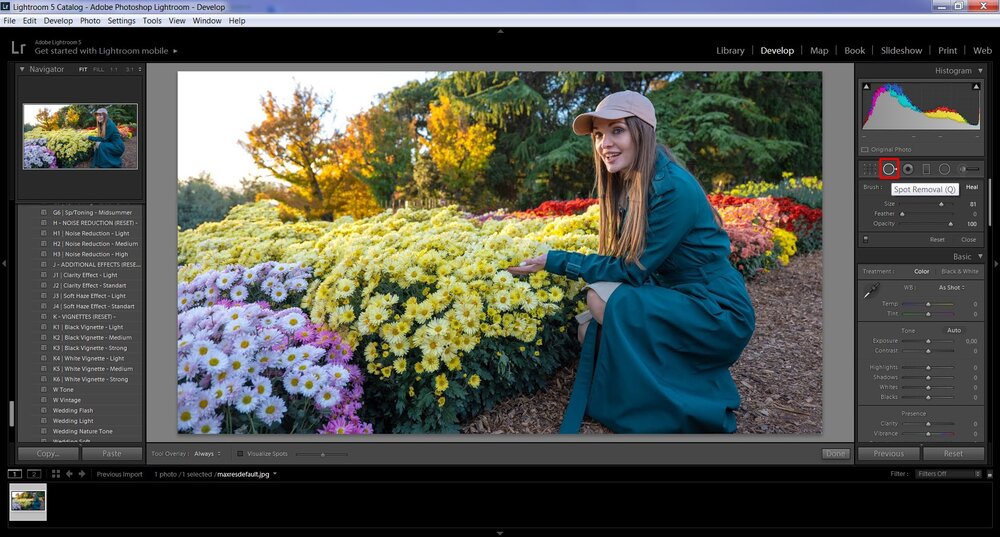Choose the Radial Filter tool
This screenshot has height=537, width=1000.
944,169
